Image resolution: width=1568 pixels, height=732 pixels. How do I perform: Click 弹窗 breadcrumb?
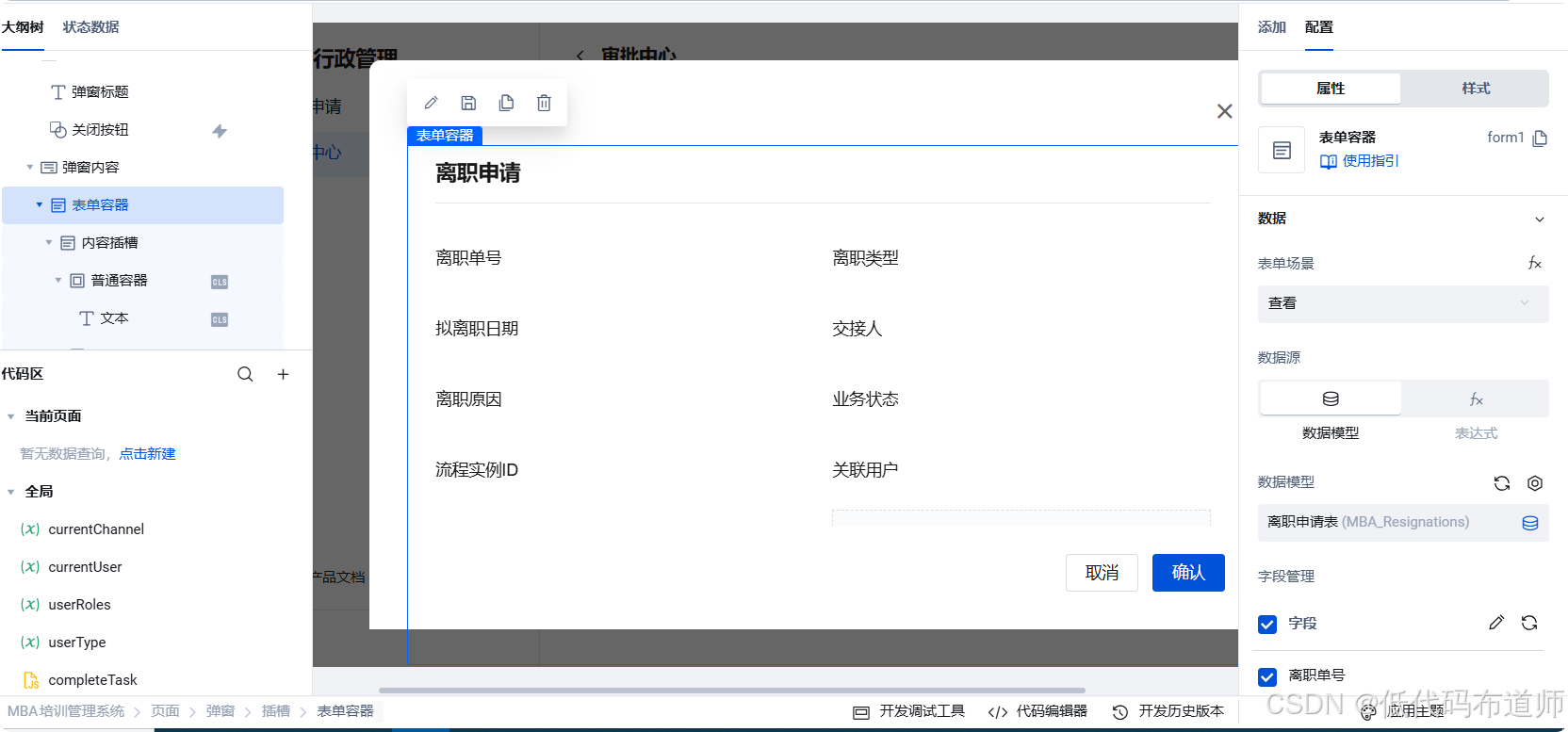tap(220, 711)
